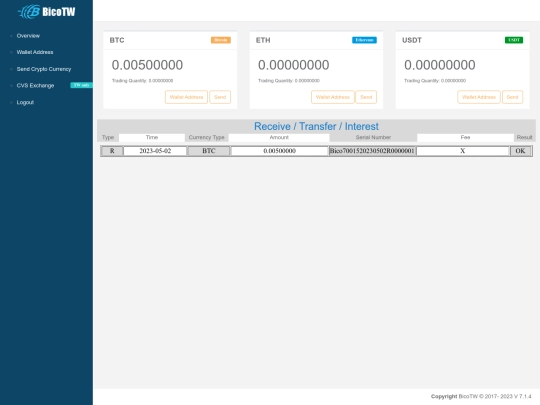Click Send on the ETH card

tap(366, 97)
